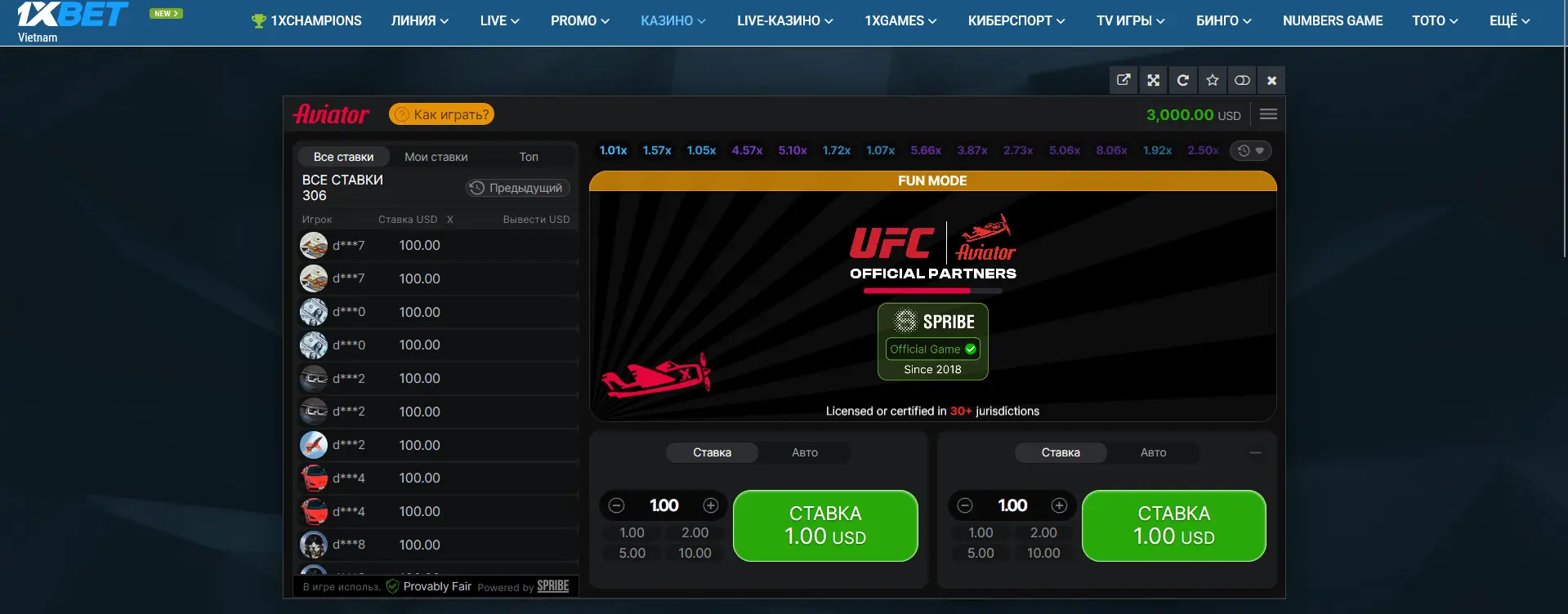Viewport: 1568px width, 614px height.
Task: Set left bet to 1.00 preset
Action: coord(632,532)
